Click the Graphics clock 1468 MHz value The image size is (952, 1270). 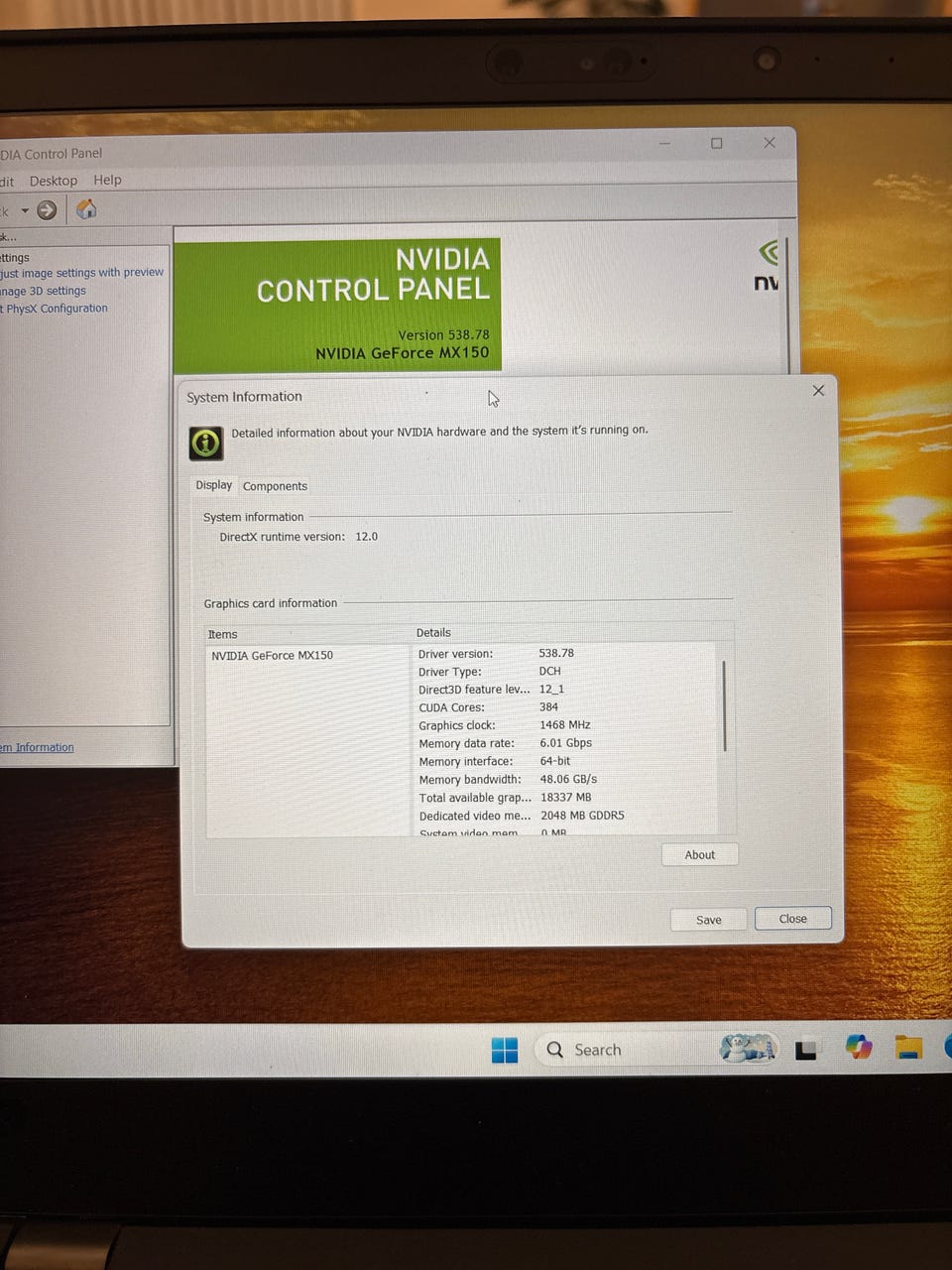point(564,725)
